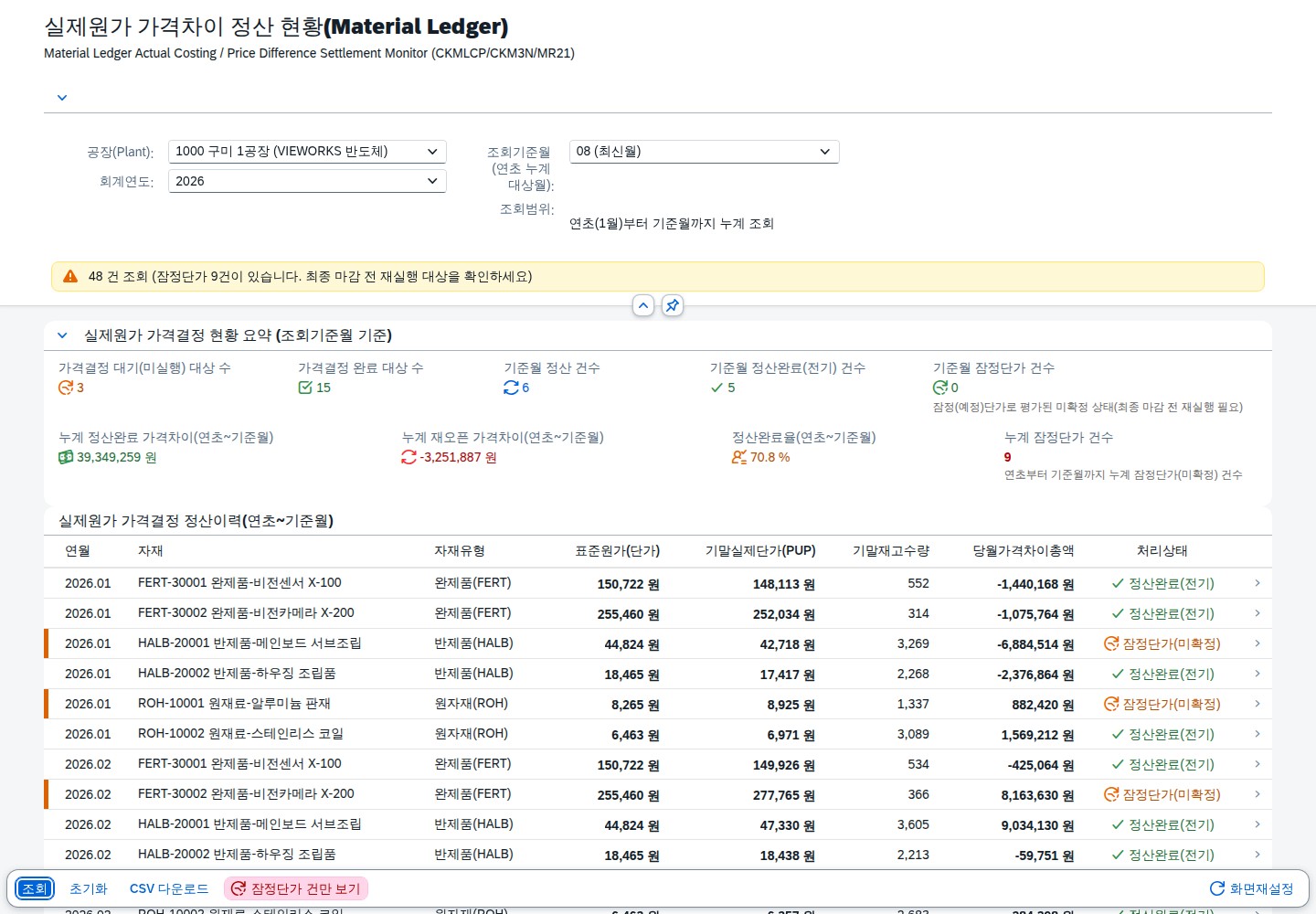Click the 기말재고수량 column header
Viewport: 1316px width, 914px height.
pos(891,551)
